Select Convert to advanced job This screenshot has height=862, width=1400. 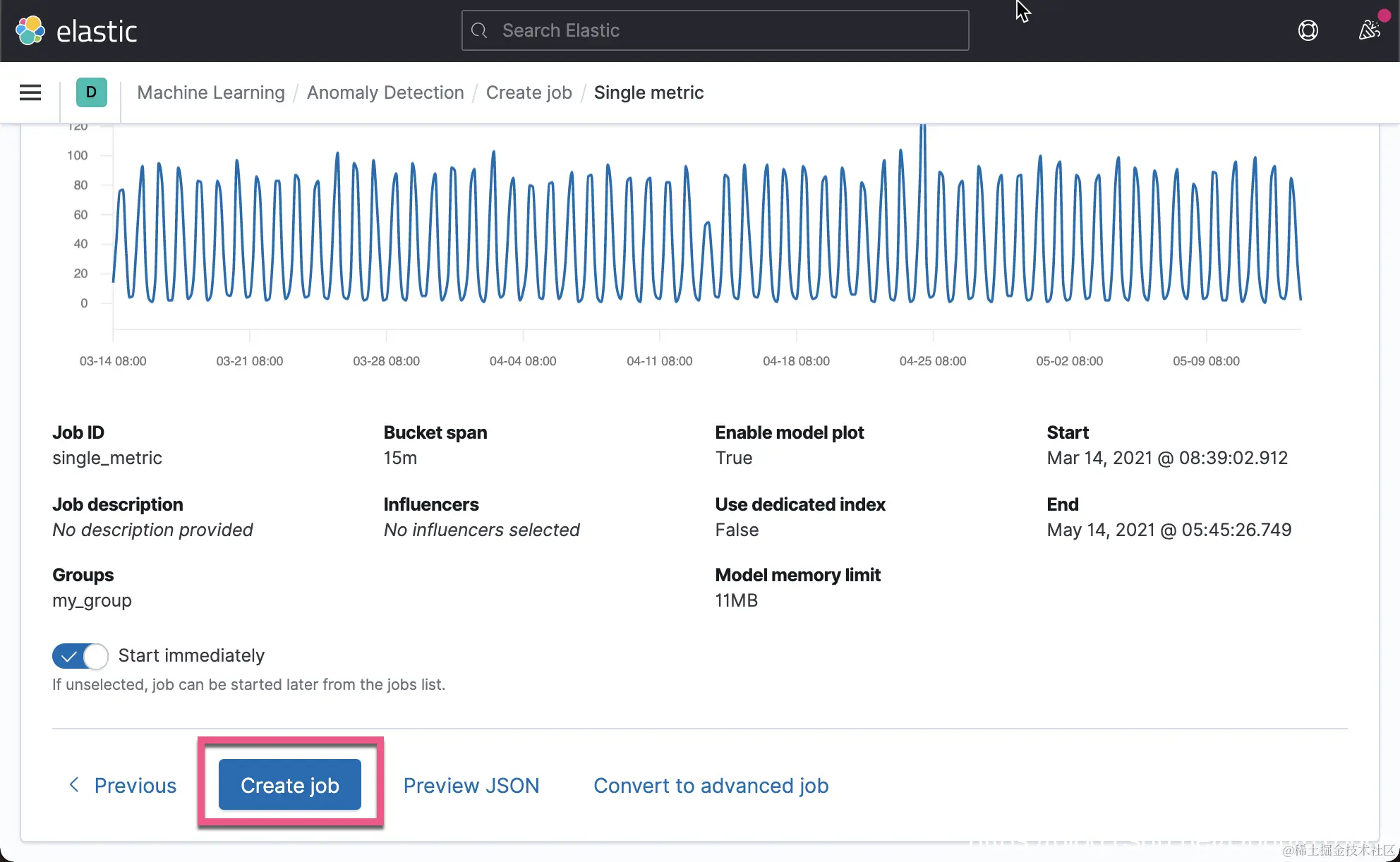(711, 785)
